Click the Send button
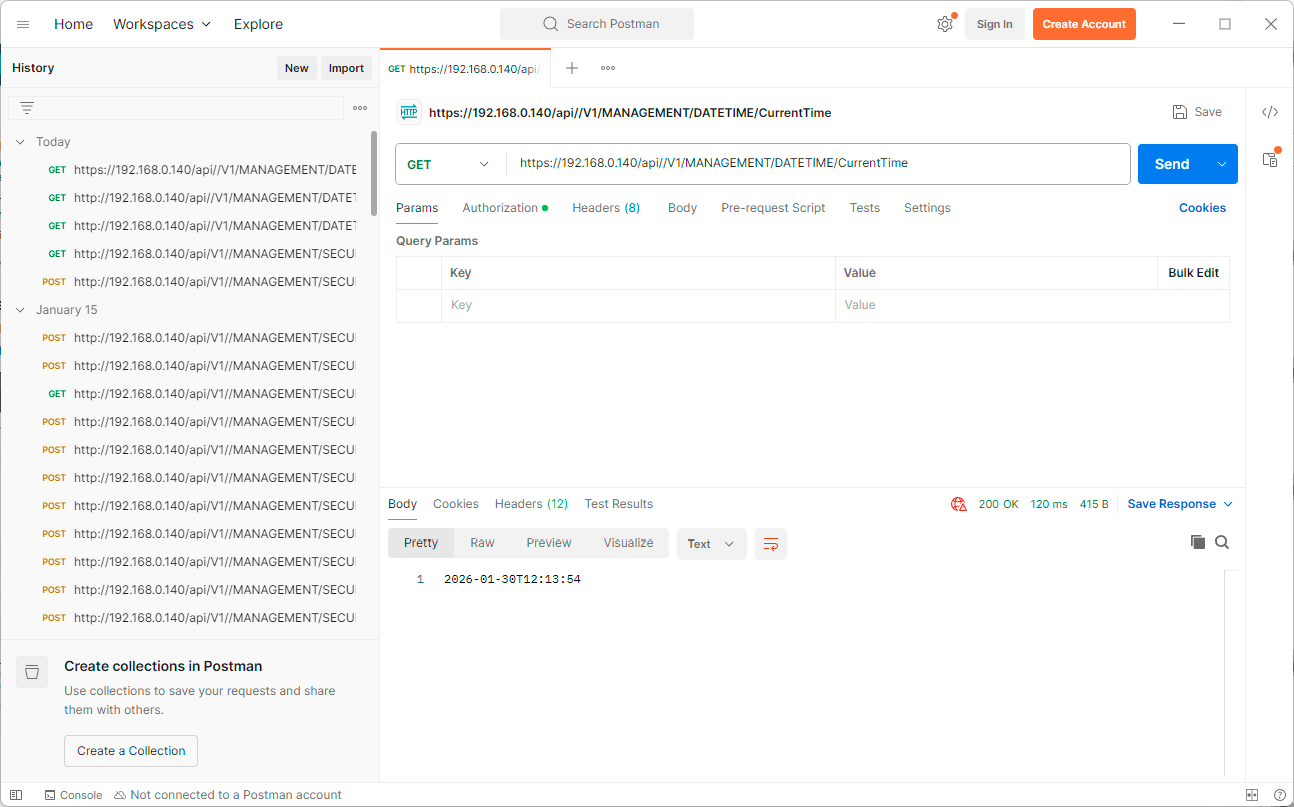Screen dimensions: 1294x807 1172,164
